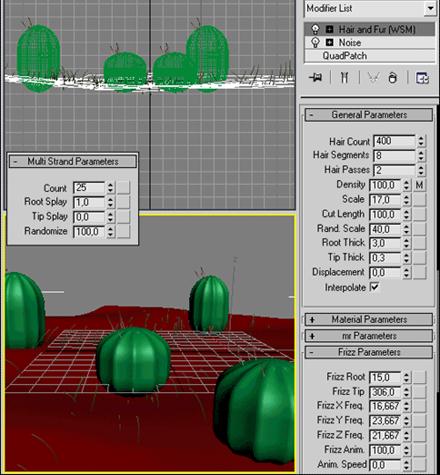This screenshot has width=440, height=475.
Task: Click Frizz Y Freq. value field
Action: coord(385,421)
